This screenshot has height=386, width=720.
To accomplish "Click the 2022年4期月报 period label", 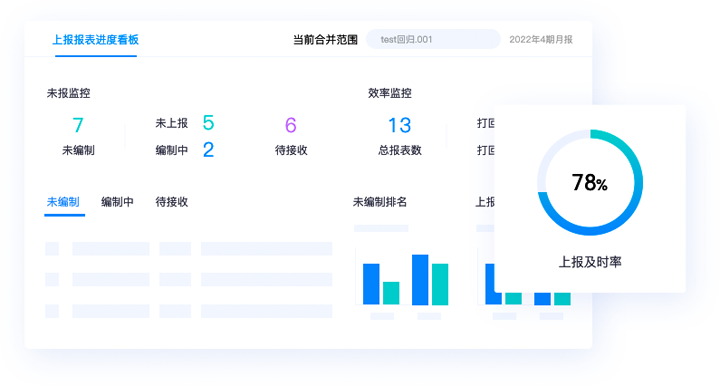I will point(540,40).
